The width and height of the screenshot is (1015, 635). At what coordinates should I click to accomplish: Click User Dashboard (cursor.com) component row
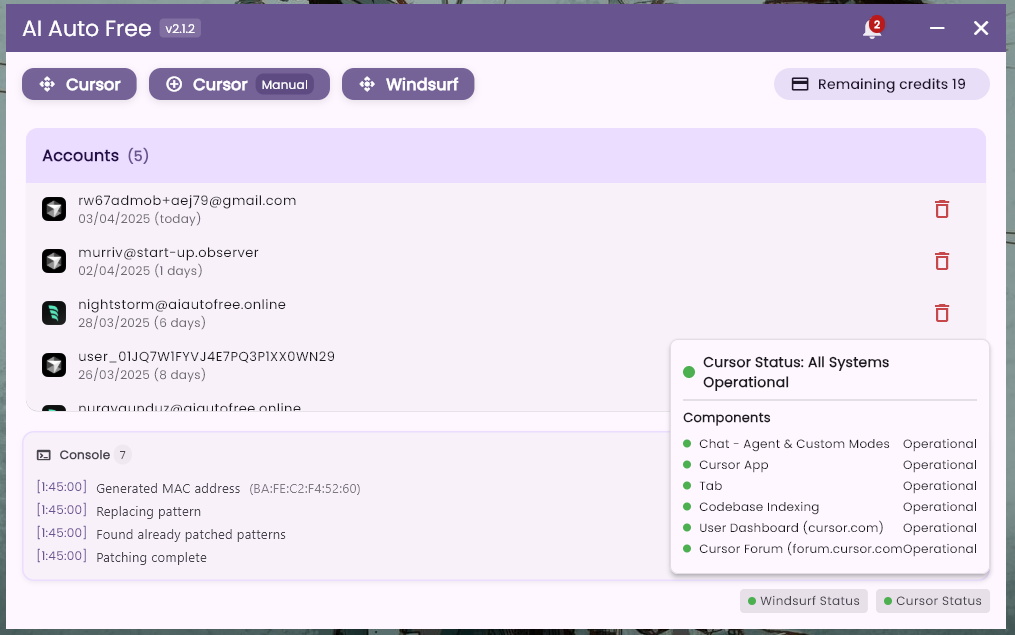click(x=830, y=528)
